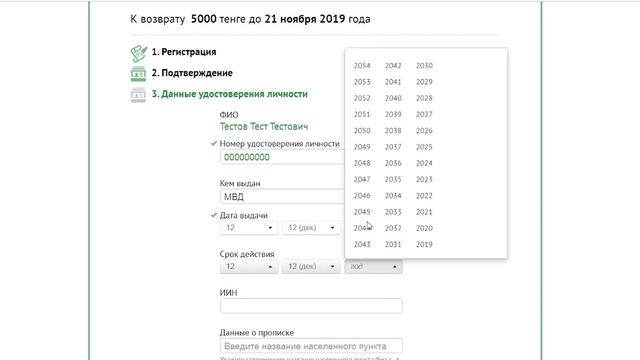Choose year 2045

coord(362,212)
